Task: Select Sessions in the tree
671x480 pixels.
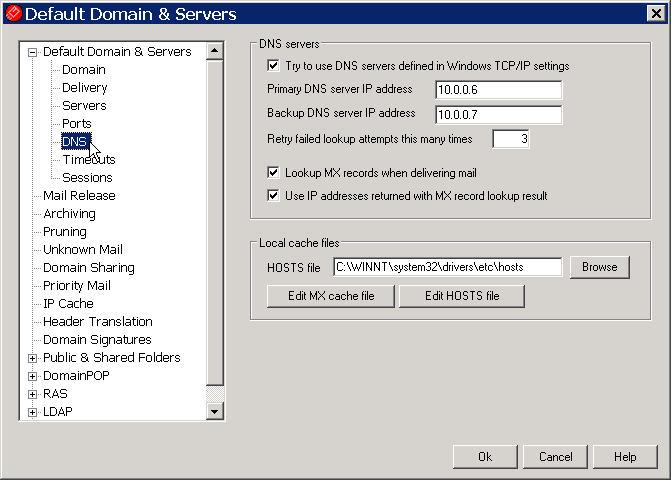Action: pyautogui.click(x=87, y=178)
